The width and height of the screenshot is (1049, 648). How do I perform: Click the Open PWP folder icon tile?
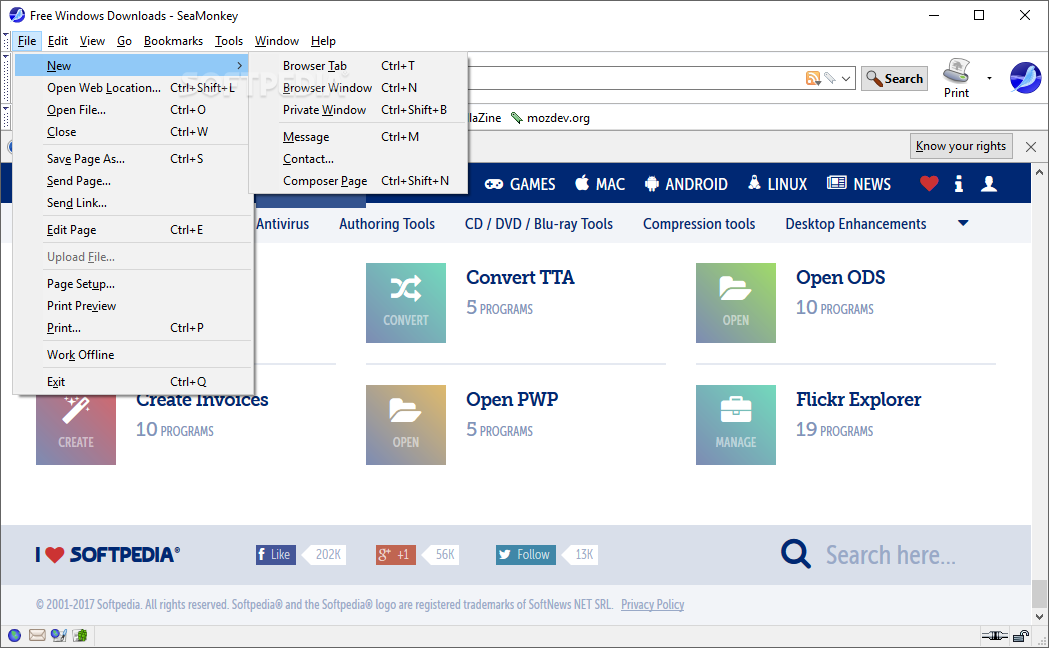tap(405, 425)
